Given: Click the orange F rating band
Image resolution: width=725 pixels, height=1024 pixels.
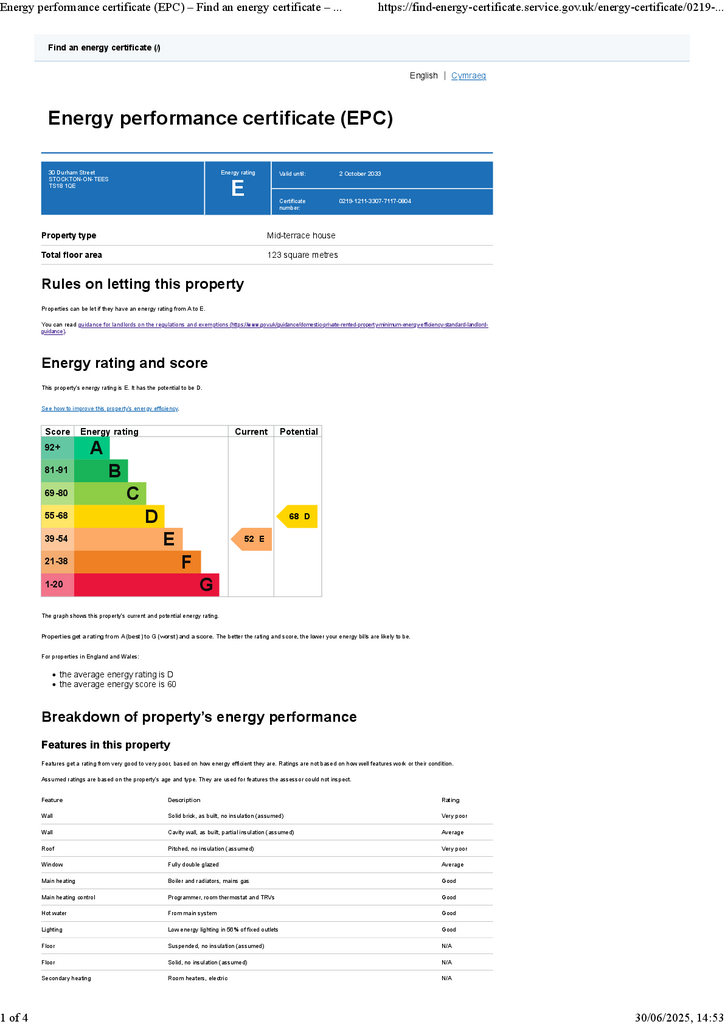Looking at the screenshot, I should 137,562.
